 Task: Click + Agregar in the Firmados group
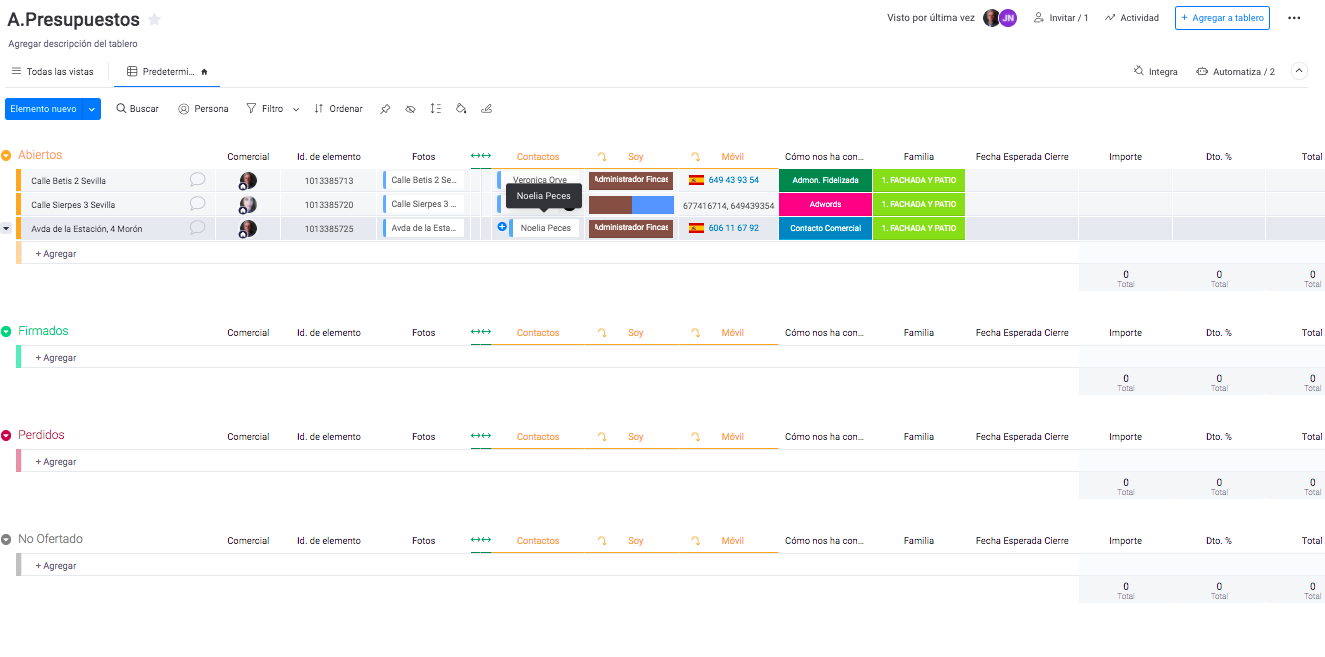coord(56,358)
